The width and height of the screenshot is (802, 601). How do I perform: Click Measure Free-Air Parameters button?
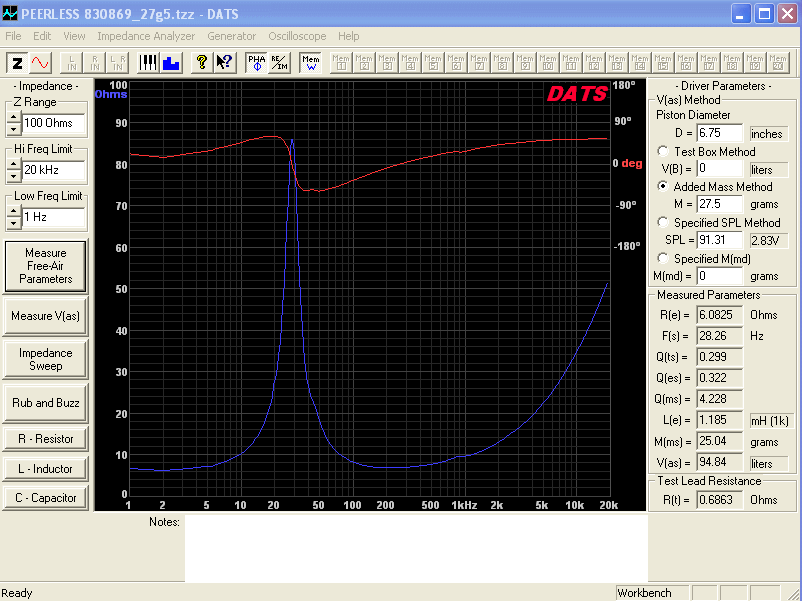click(x=46, y=266)
